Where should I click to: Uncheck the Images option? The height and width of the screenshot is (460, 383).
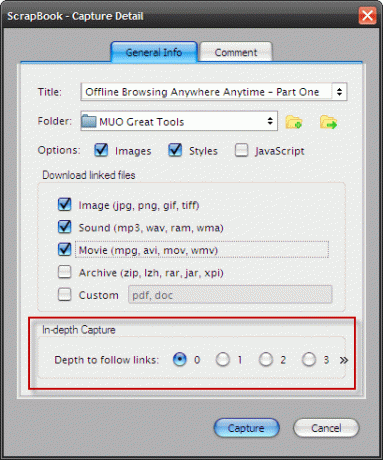[x=101, y=150]
